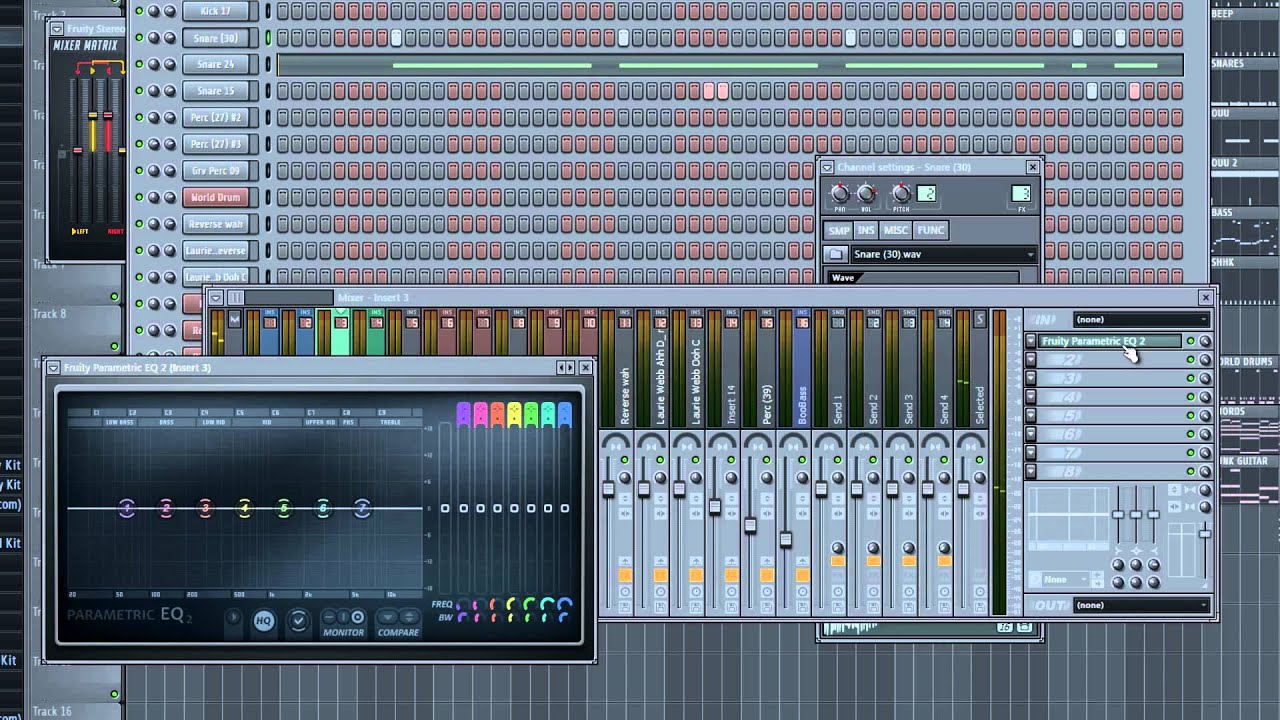1280x720 pixels.
Task: Click the Monitor mode switch in EQ
Action: (343, 617)
